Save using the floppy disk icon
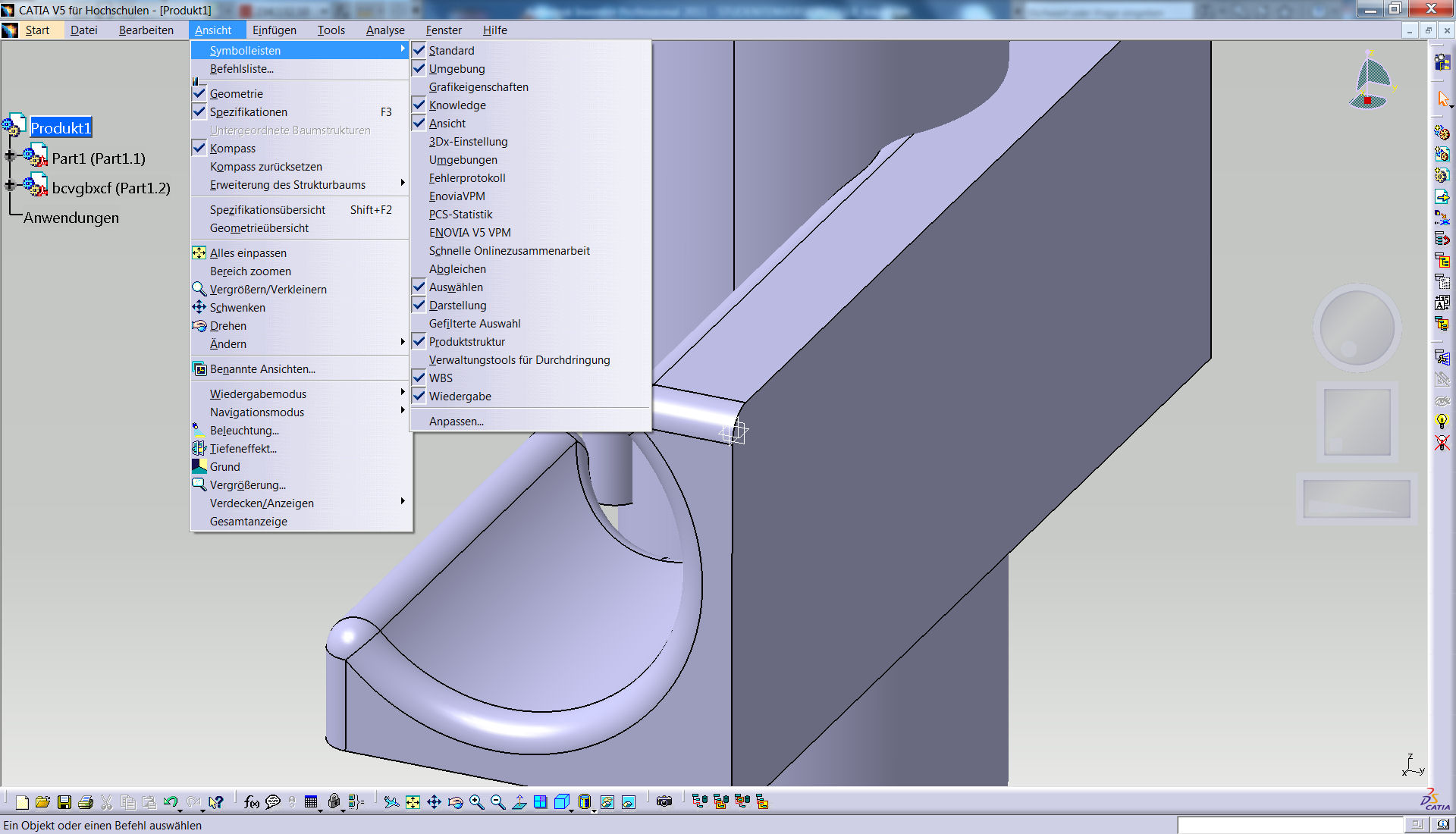The width and height of the screenshot is (1456, 834). pos(64,802)
